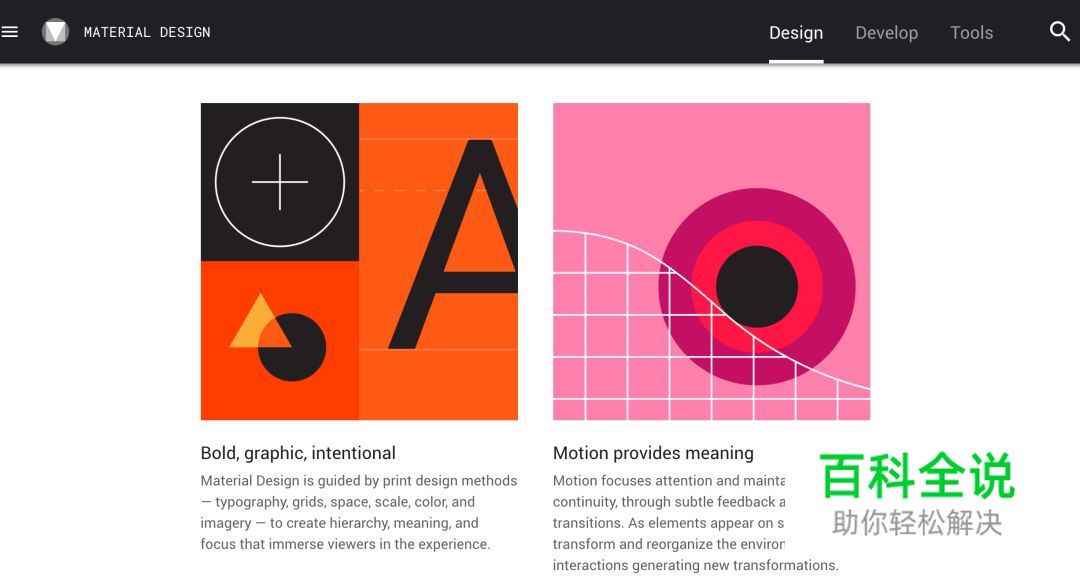This screenshot has height=578, width=1080.
Task: Click the large letter A graphic
Action: pyautogui.click(x=455, y=245)
